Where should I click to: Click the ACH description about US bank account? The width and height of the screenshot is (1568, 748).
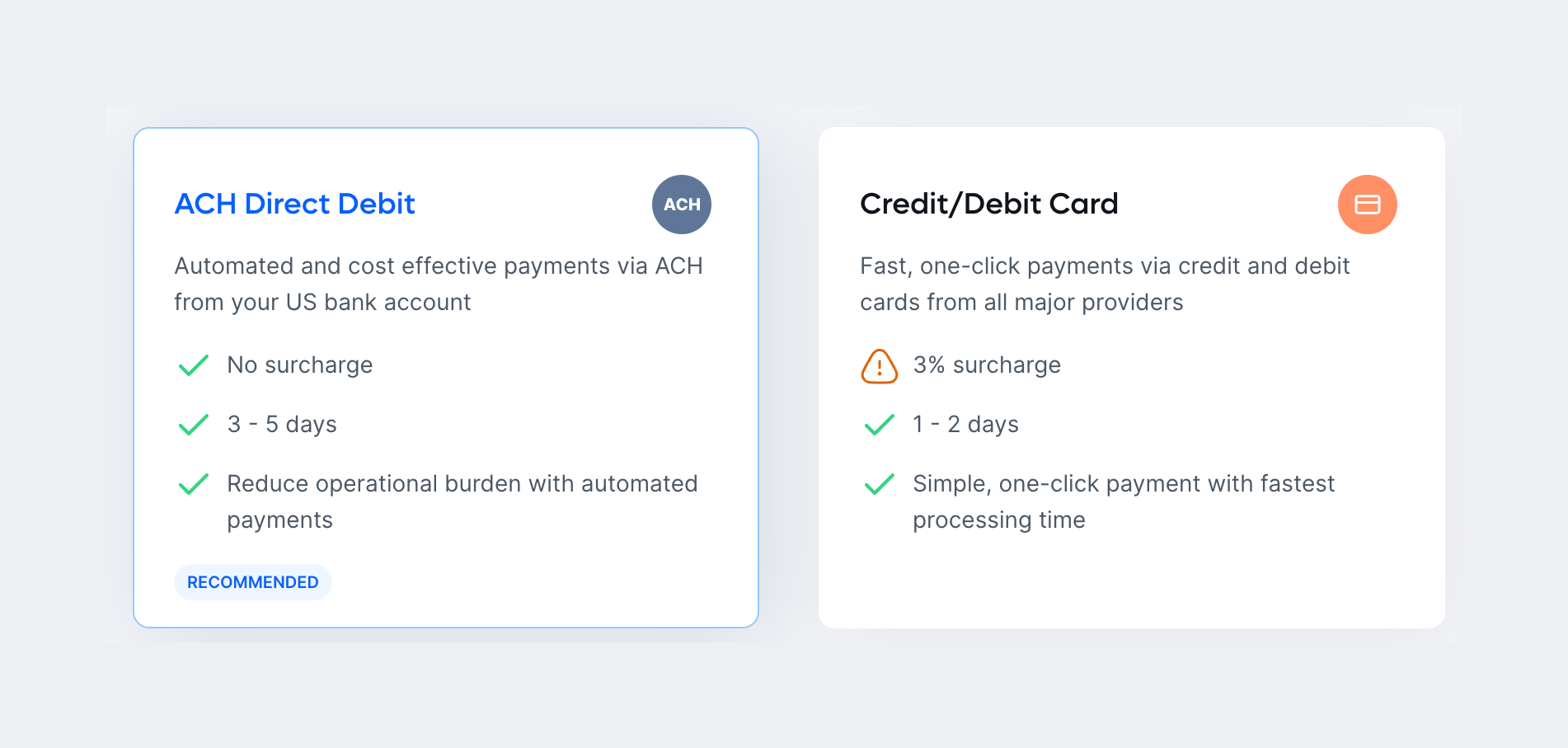[x=438, y=284]
